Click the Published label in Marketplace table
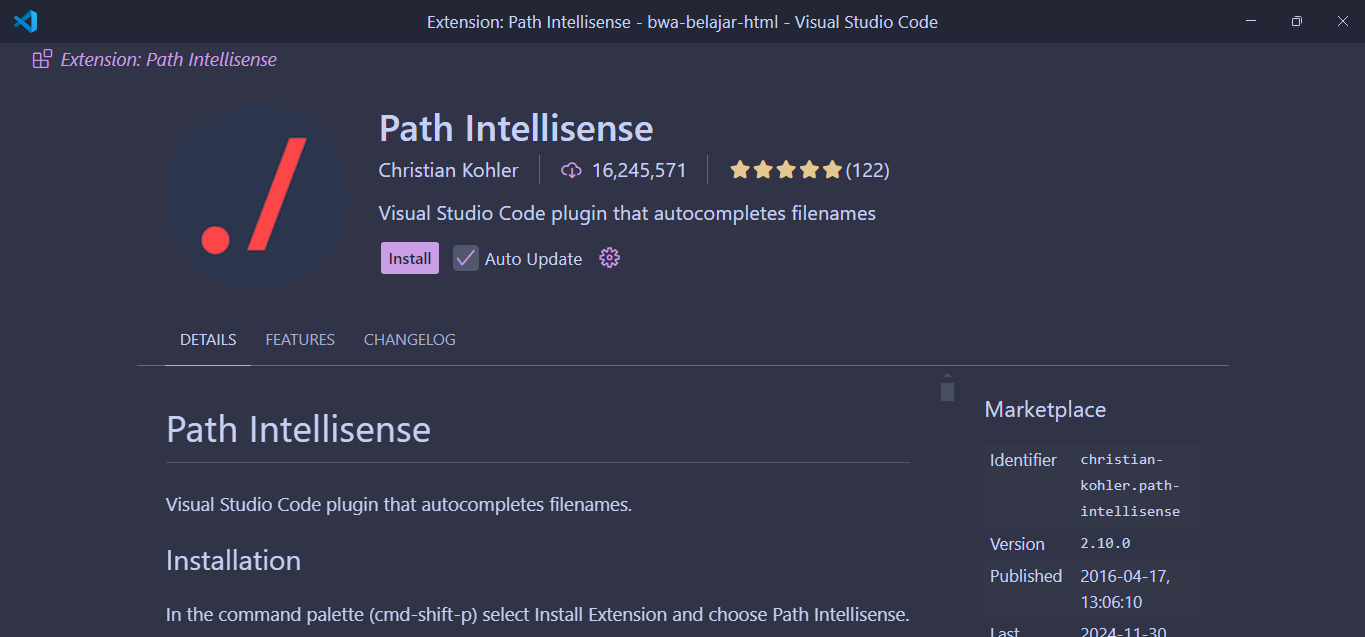Viewport: 1365px width, 637px height. (1026, 576)
